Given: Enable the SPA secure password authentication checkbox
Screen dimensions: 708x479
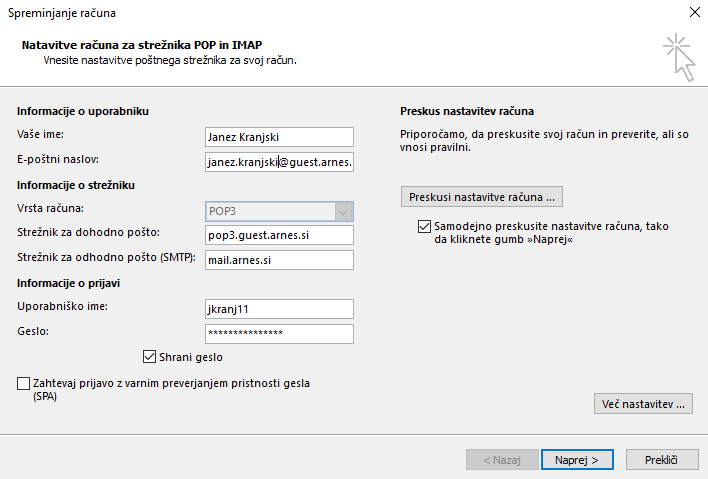Looking at the screenshot, I should [x=23, y=383].
